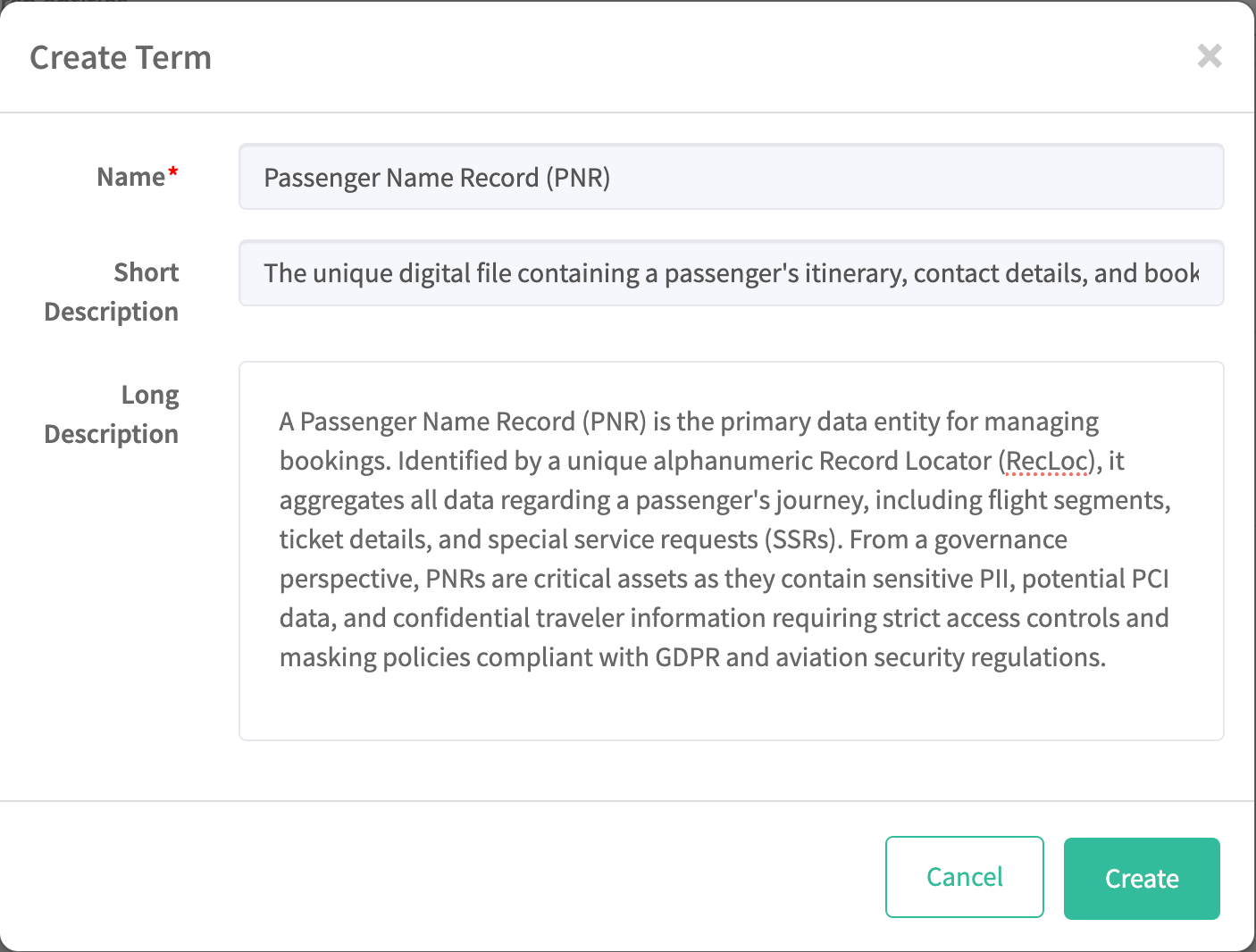Click the red required asterisk beside Name
This screenshot has height=952, width=1256.
173,172
